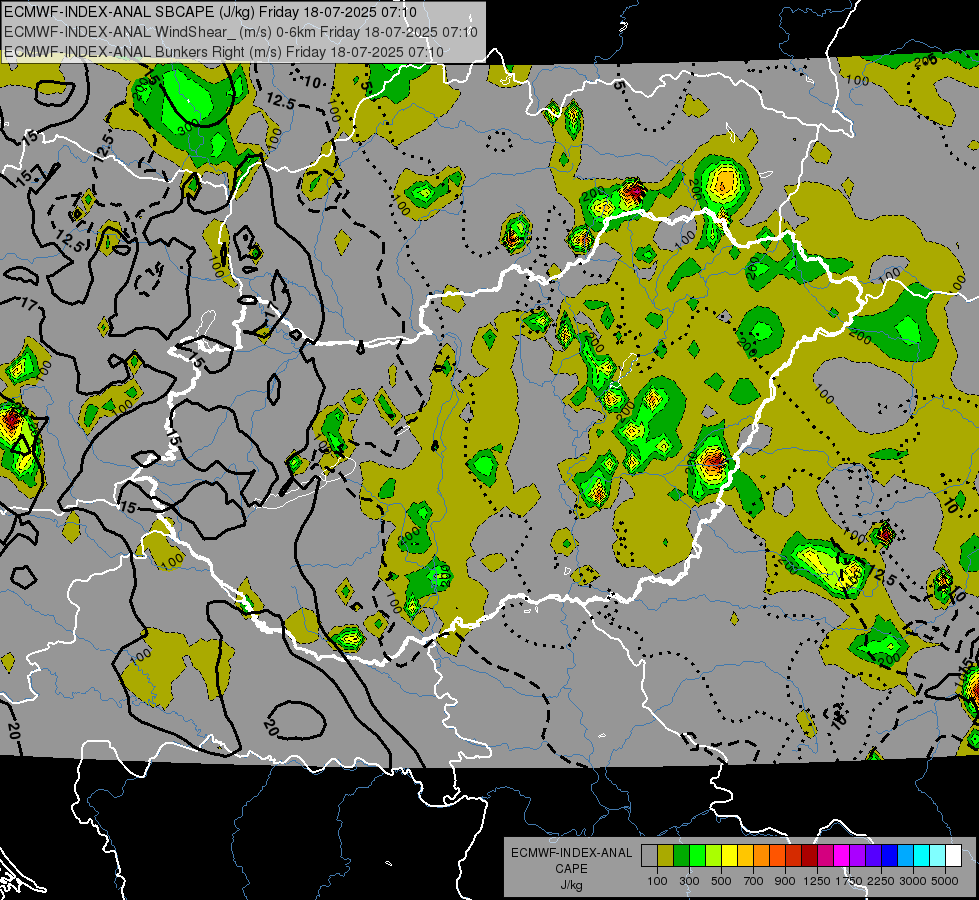The height and width of the screenshot is (900, 979).
Task: Click the dark red legend swatch
Action: [x=809, y=856]
